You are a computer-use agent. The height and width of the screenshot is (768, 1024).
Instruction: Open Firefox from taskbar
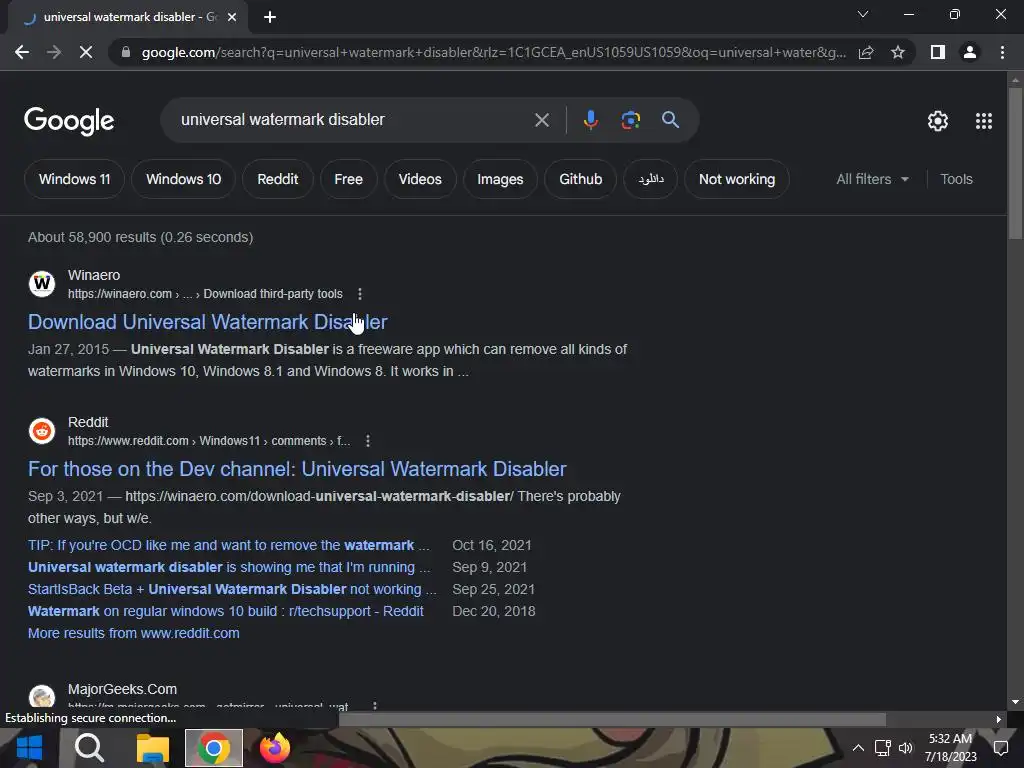[275, 748]
